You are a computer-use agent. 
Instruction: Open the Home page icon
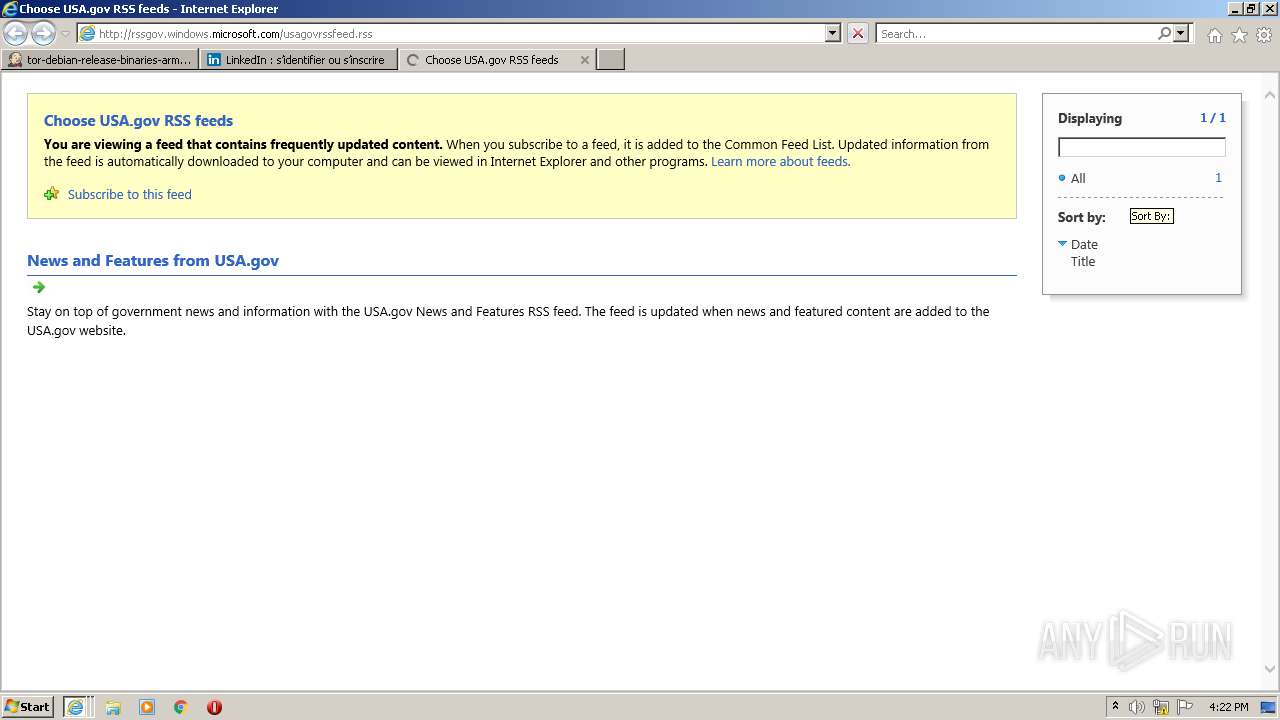(x=1214, y=35)
